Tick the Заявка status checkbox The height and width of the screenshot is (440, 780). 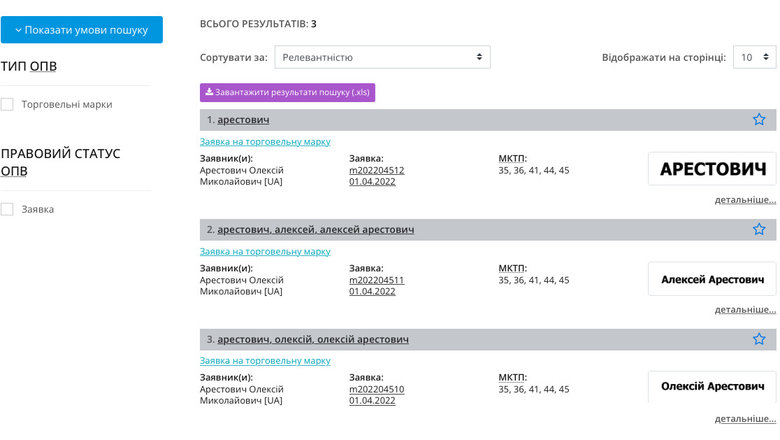coord(7,209)
